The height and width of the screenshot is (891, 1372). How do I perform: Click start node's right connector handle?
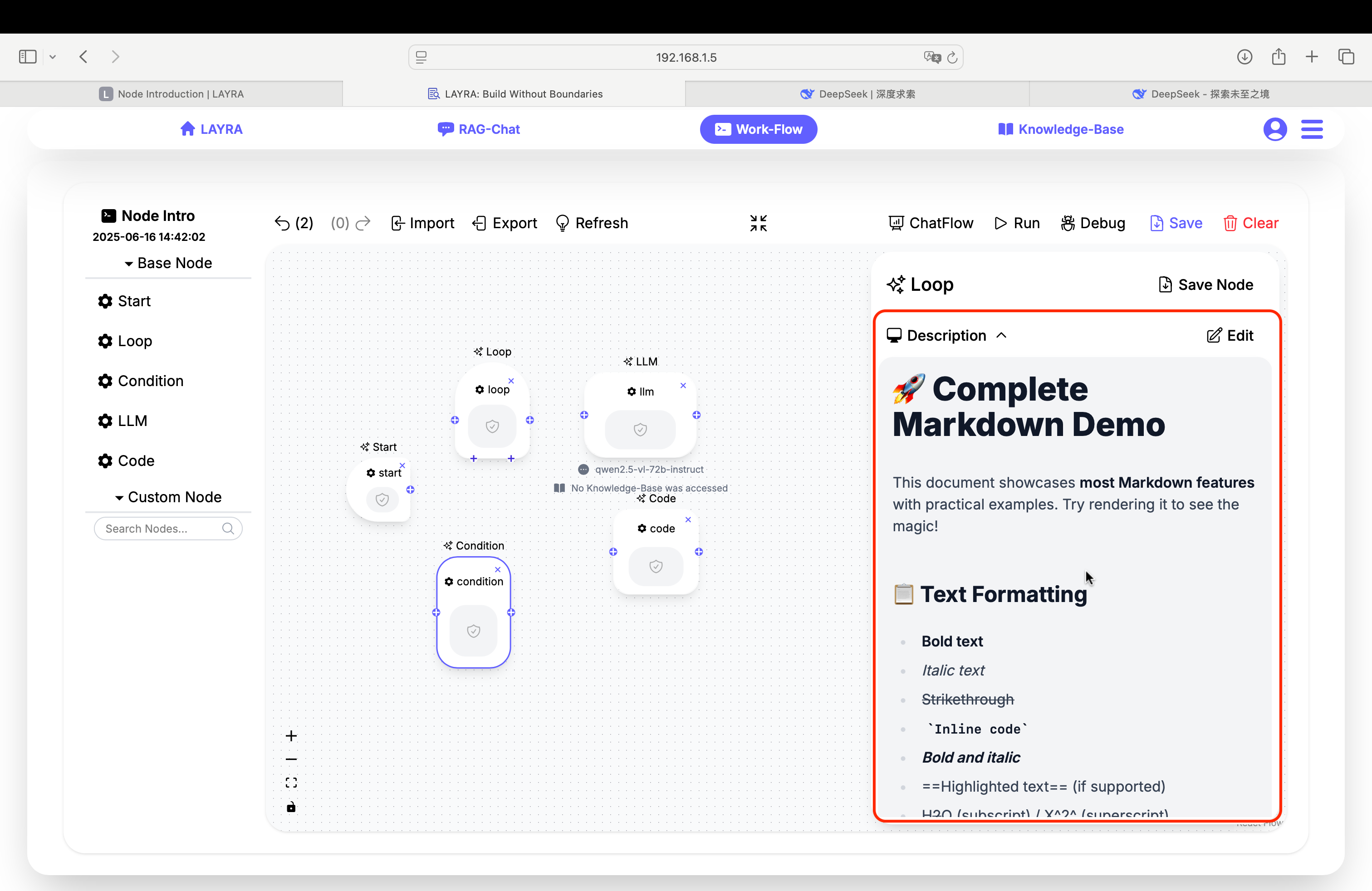coord(410,490)
